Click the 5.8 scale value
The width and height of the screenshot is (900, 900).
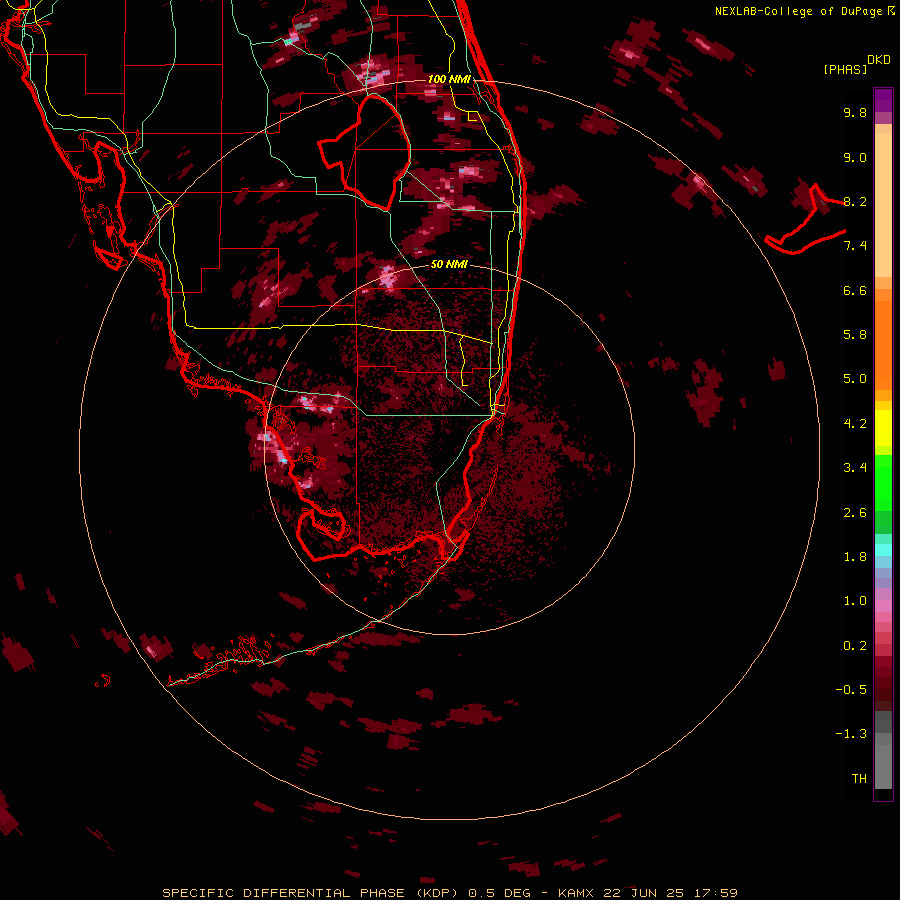click(x=855, y=335)
